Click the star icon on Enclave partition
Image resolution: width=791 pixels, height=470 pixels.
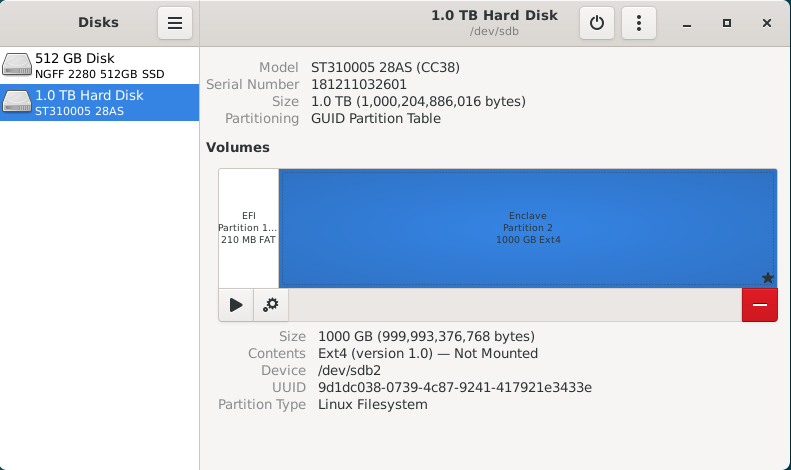(767, 278)
